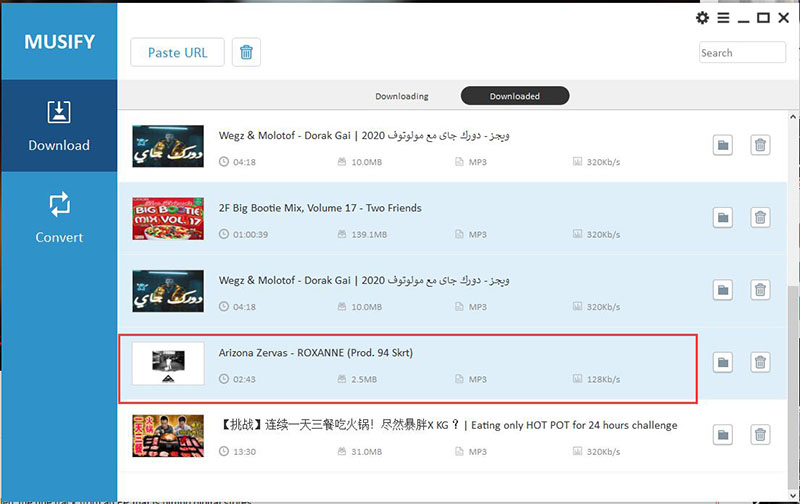
Task: Click the vertical scrollbar thumb
Action: coord(793,387)
